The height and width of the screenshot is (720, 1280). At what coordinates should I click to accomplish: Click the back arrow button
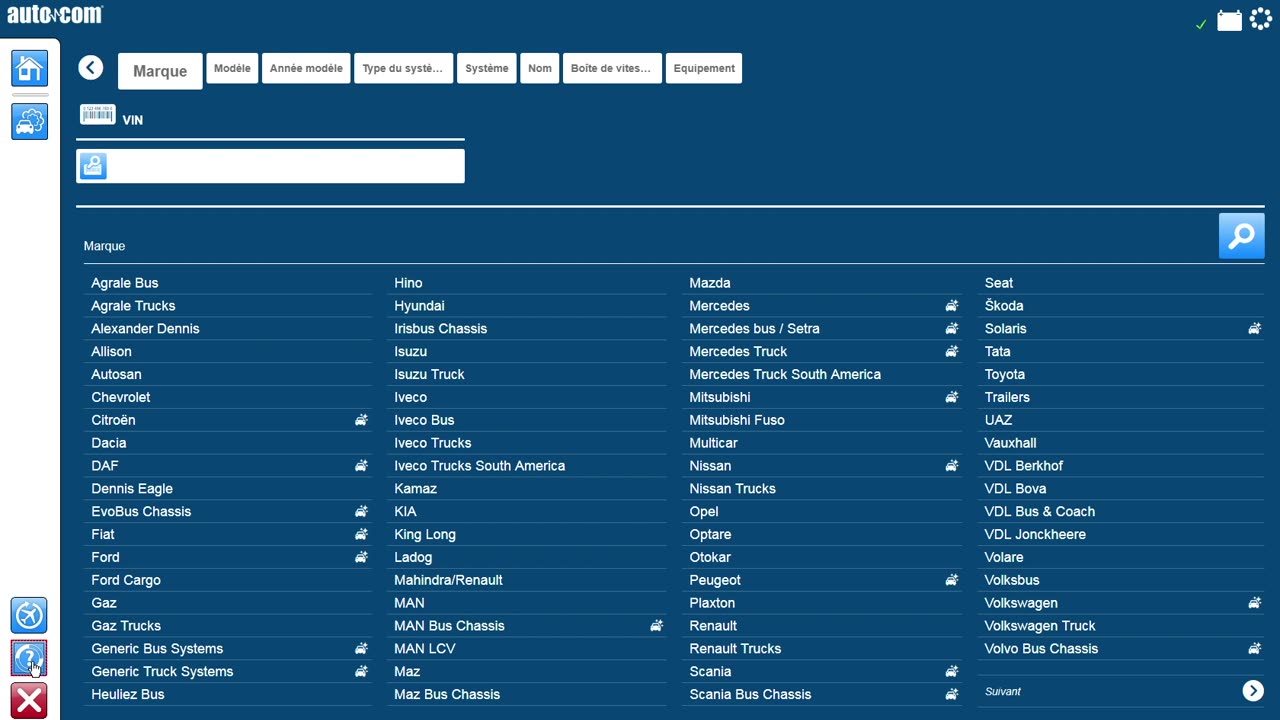click(91, 67)
